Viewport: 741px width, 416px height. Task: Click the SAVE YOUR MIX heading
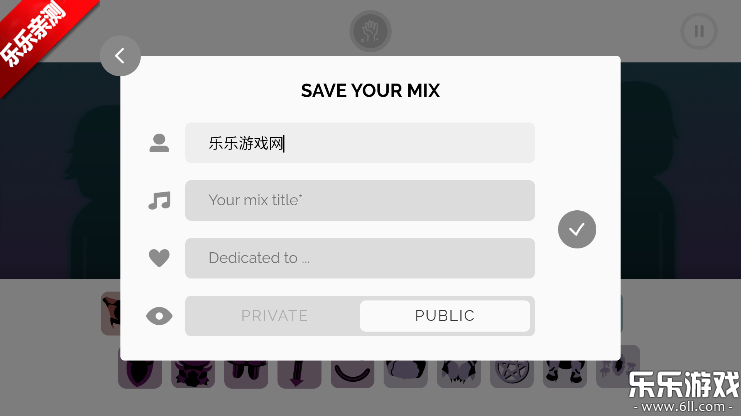pyautogui.click(x=370, y=91)
